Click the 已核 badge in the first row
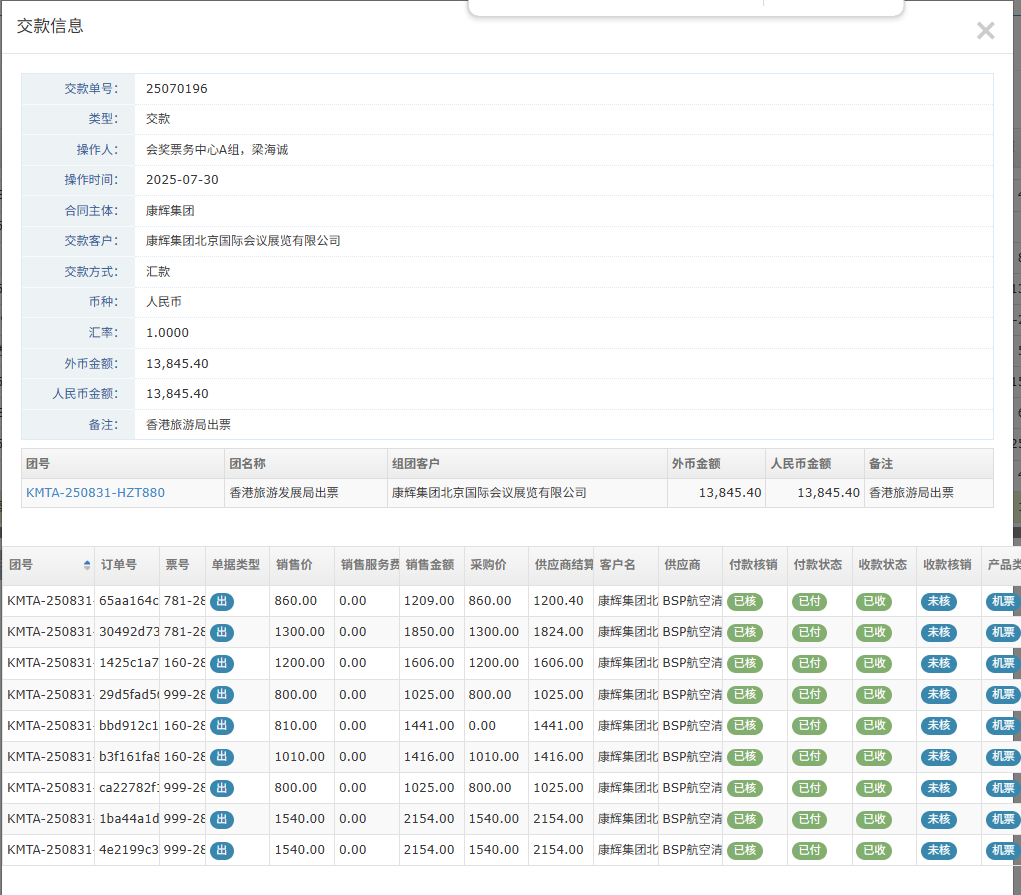The width and height of the screenshot is (1021, 895). pyautogui.click(x=744, y=602)
